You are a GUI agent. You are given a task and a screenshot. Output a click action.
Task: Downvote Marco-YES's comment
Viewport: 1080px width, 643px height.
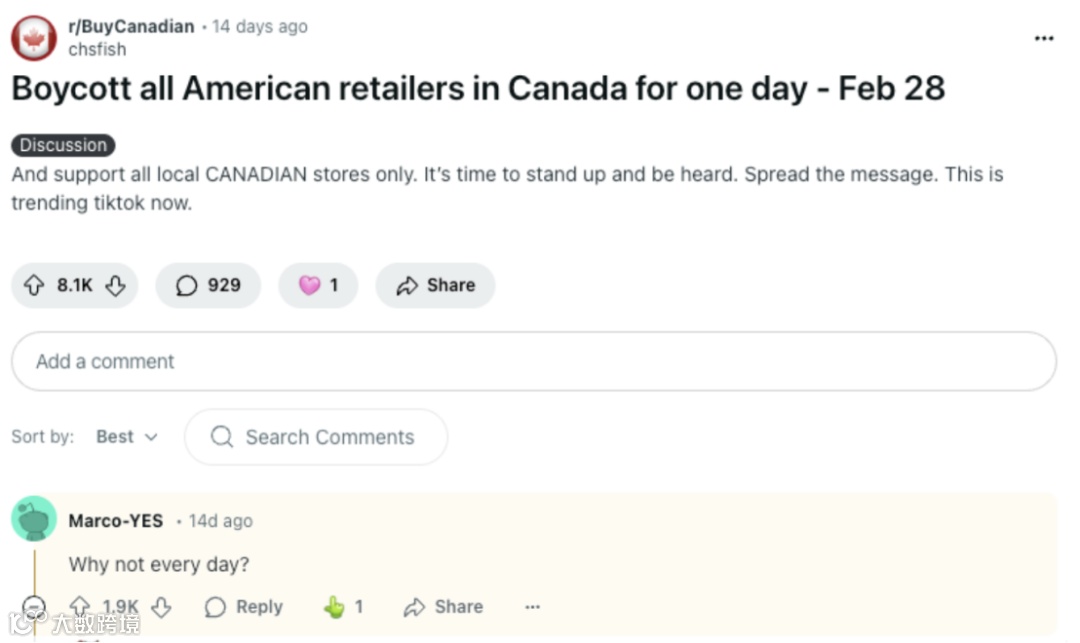(x=161, y=607)
